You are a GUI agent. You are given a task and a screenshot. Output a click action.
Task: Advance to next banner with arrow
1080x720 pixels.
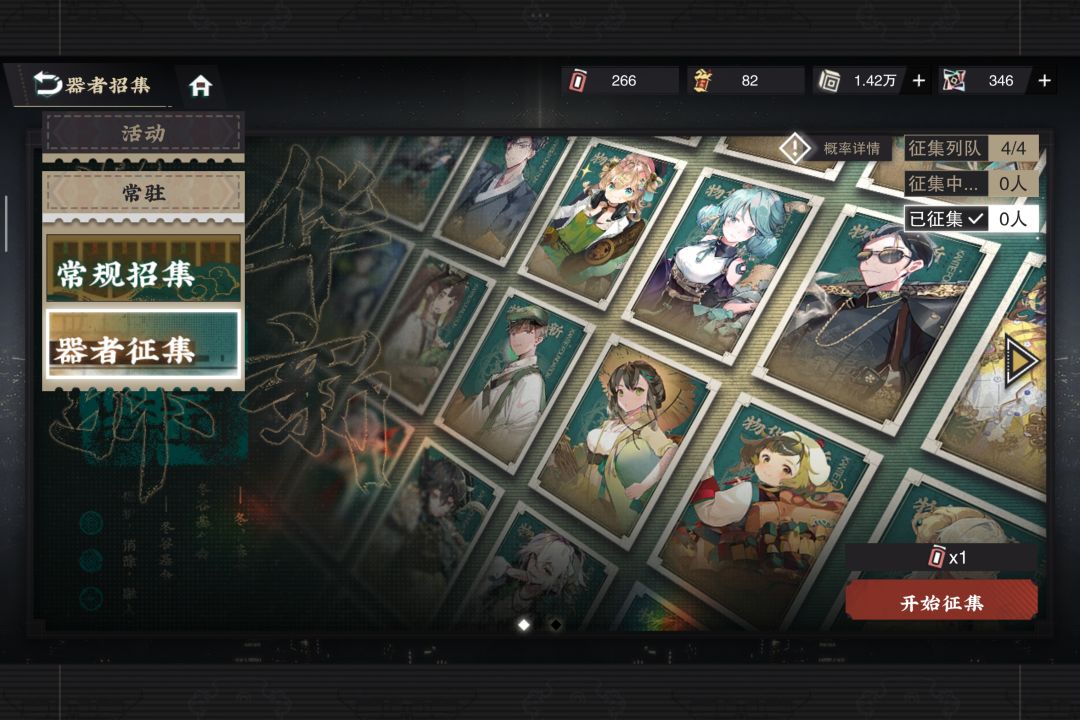pyautogui.click(x=1021, y=360)
